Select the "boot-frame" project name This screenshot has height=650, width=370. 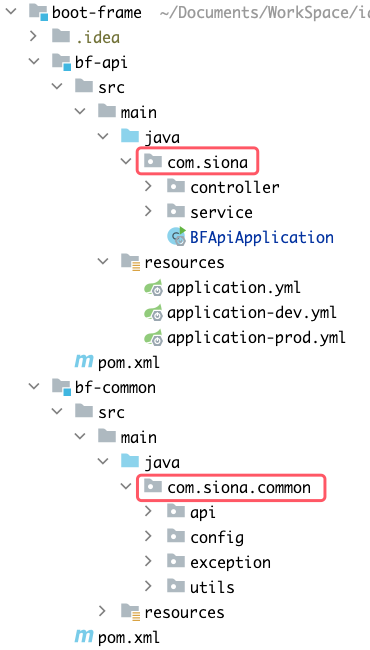coord(97,12)
